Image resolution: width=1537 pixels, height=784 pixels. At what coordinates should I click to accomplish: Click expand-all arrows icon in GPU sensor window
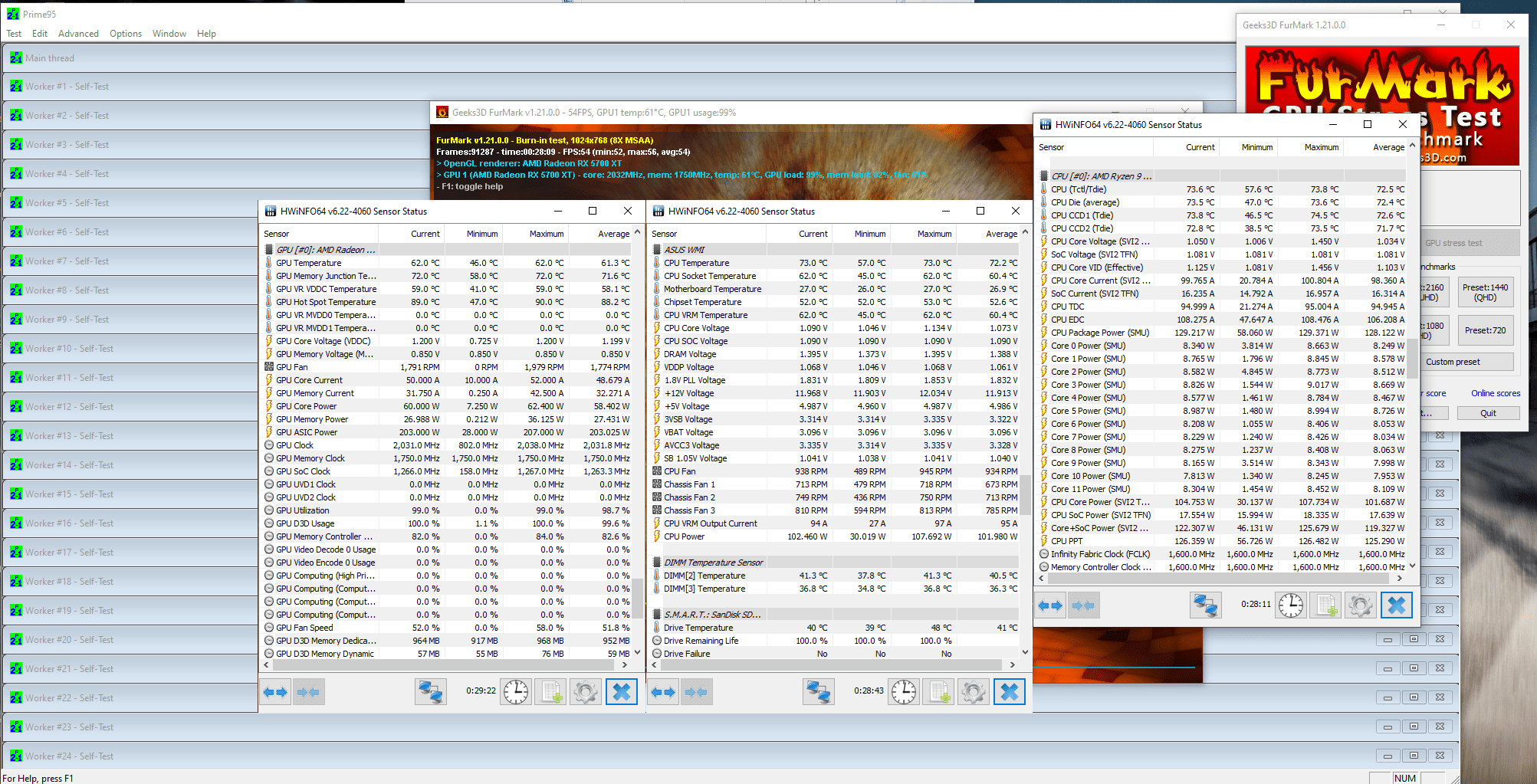click(275, 692)
